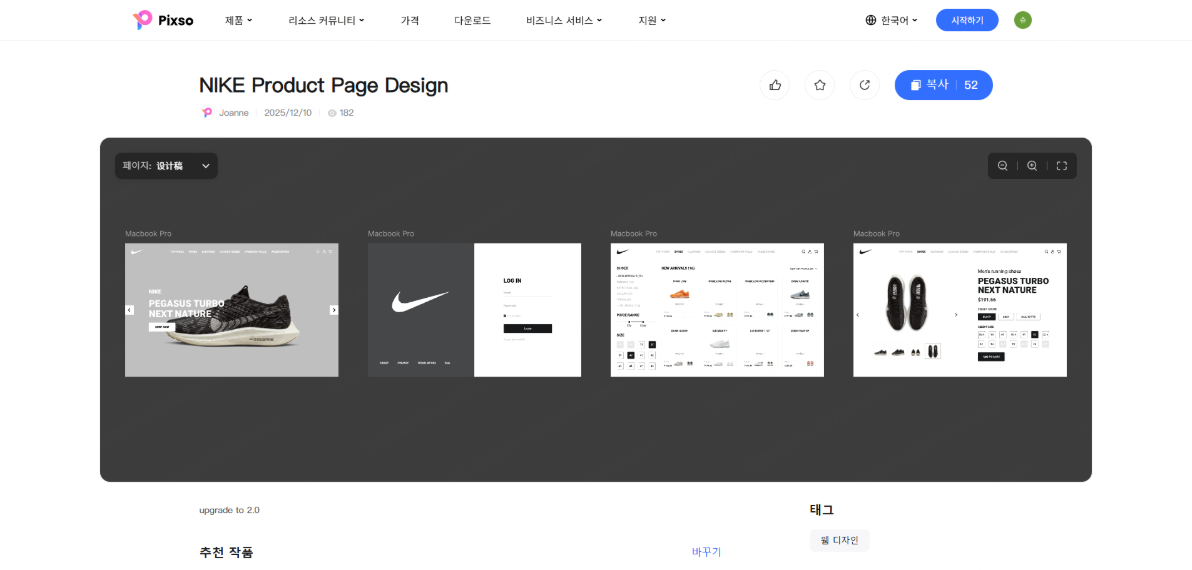Screen dimensions: 1192x570
Task: Select the 웹 디자인 tag
Action: pyautogui.click(x=839, y=540)
